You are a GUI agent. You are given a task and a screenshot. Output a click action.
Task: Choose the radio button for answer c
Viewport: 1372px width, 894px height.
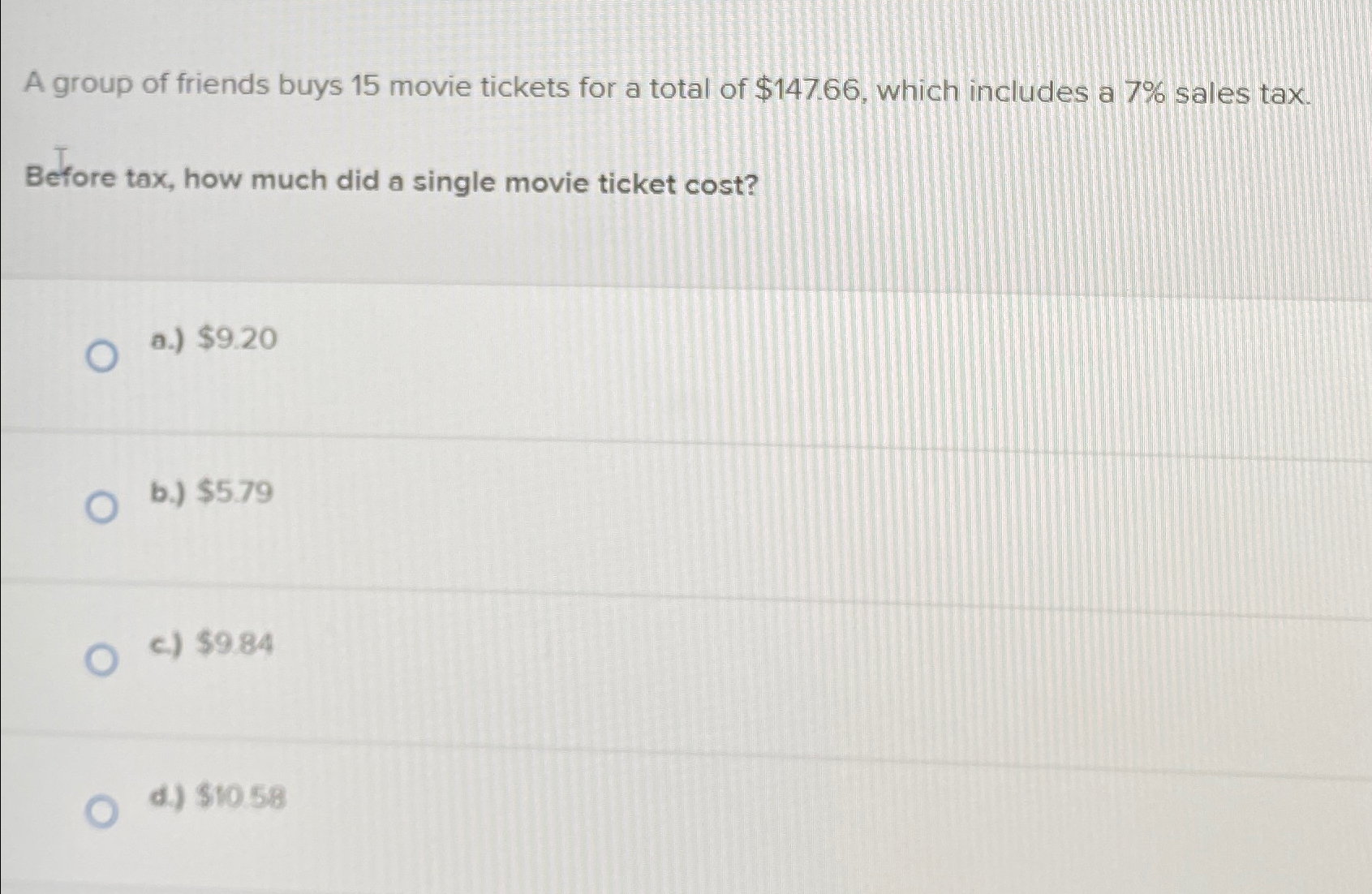101,660
